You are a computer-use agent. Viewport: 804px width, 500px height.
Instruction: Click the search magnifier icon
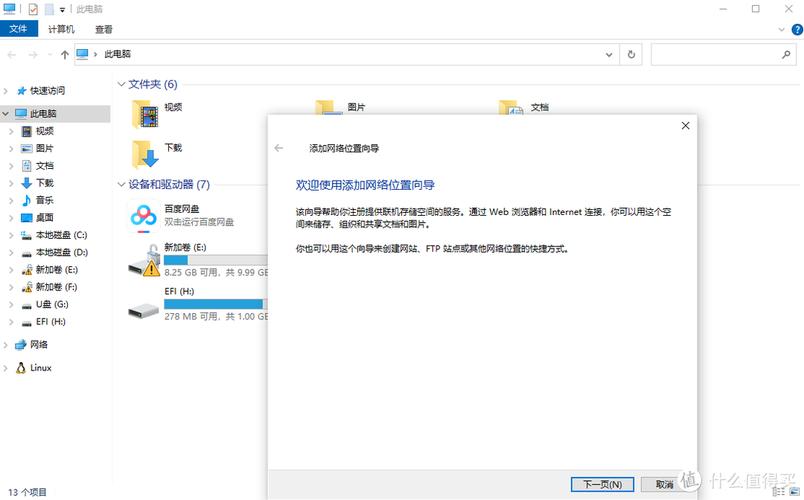pyautogui.click(x=786, y=54)
